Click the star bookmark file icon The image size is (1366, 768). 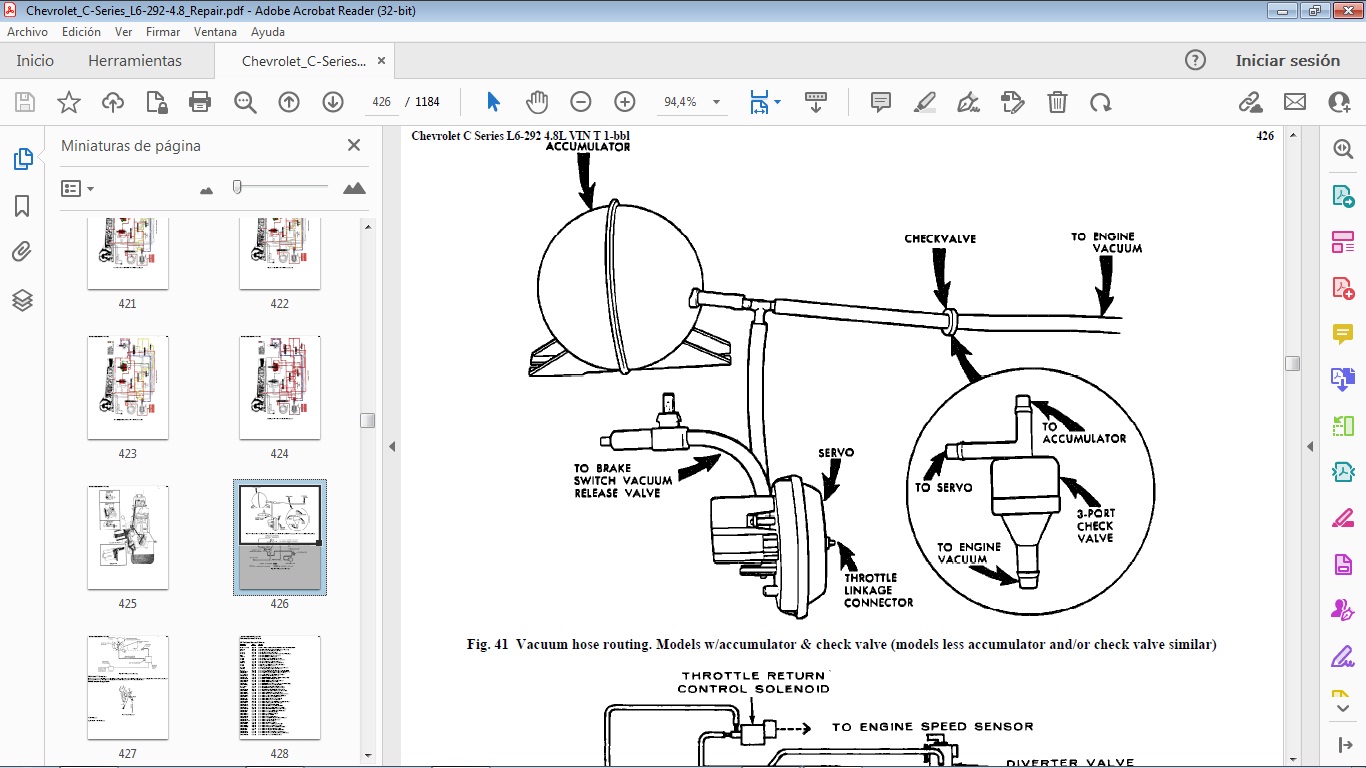(x=69, y=102)
